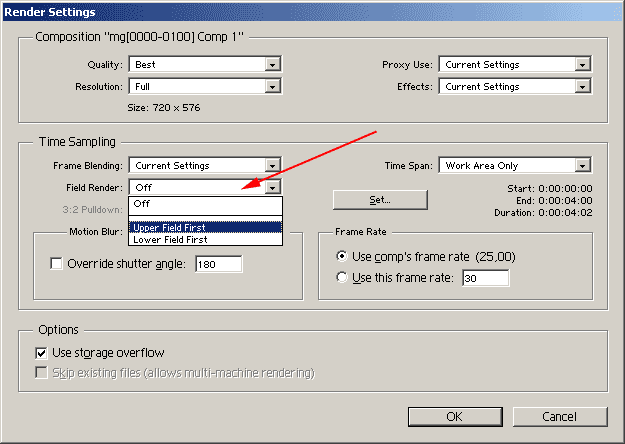
Task: Click the Cancel button
Action: [x=559, y=416]
